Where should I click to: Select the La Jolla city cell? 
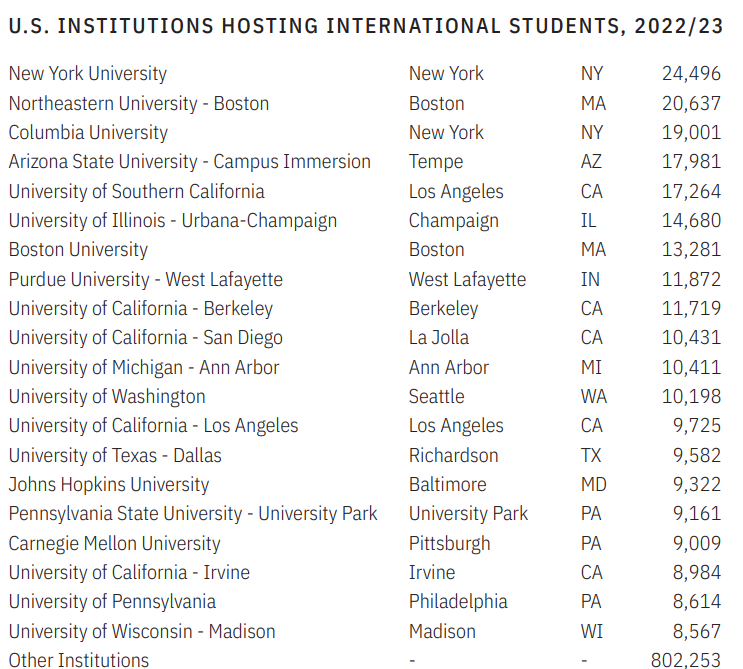coord(439,338)
